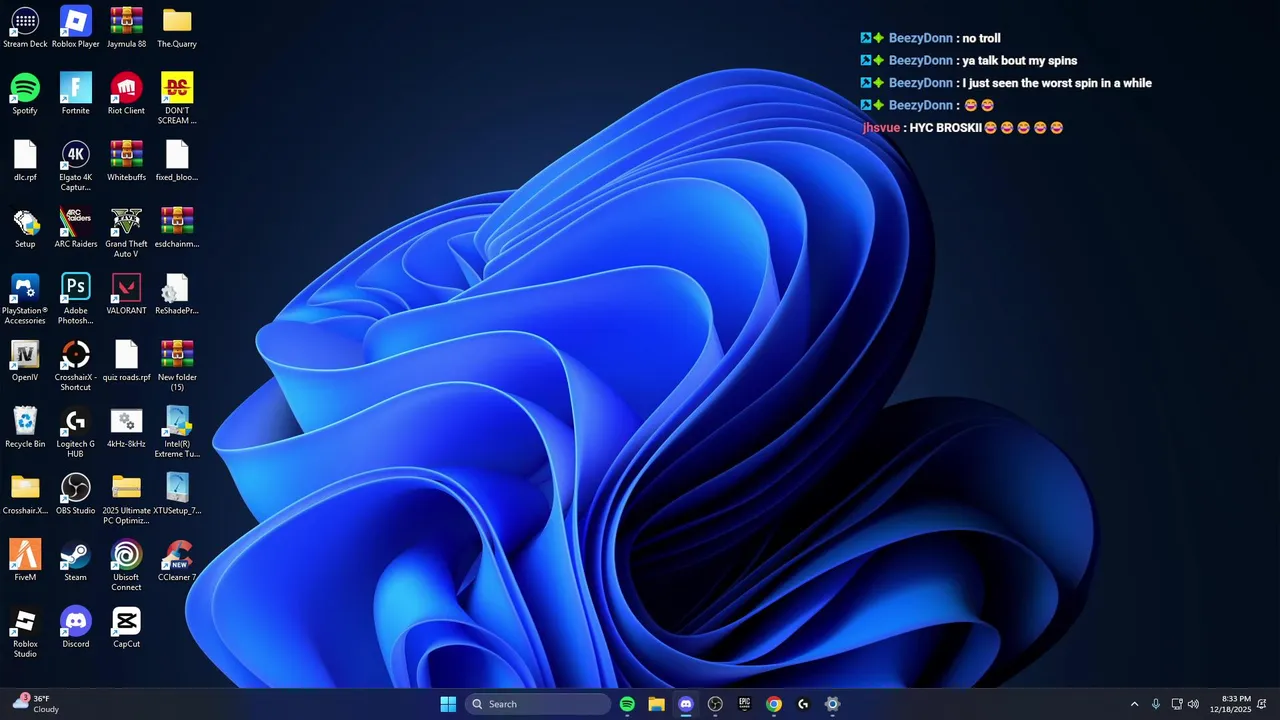Select the Riot Client desktop icon
1280x720 pixels.
pyautogui.click(x=126, y=94)
